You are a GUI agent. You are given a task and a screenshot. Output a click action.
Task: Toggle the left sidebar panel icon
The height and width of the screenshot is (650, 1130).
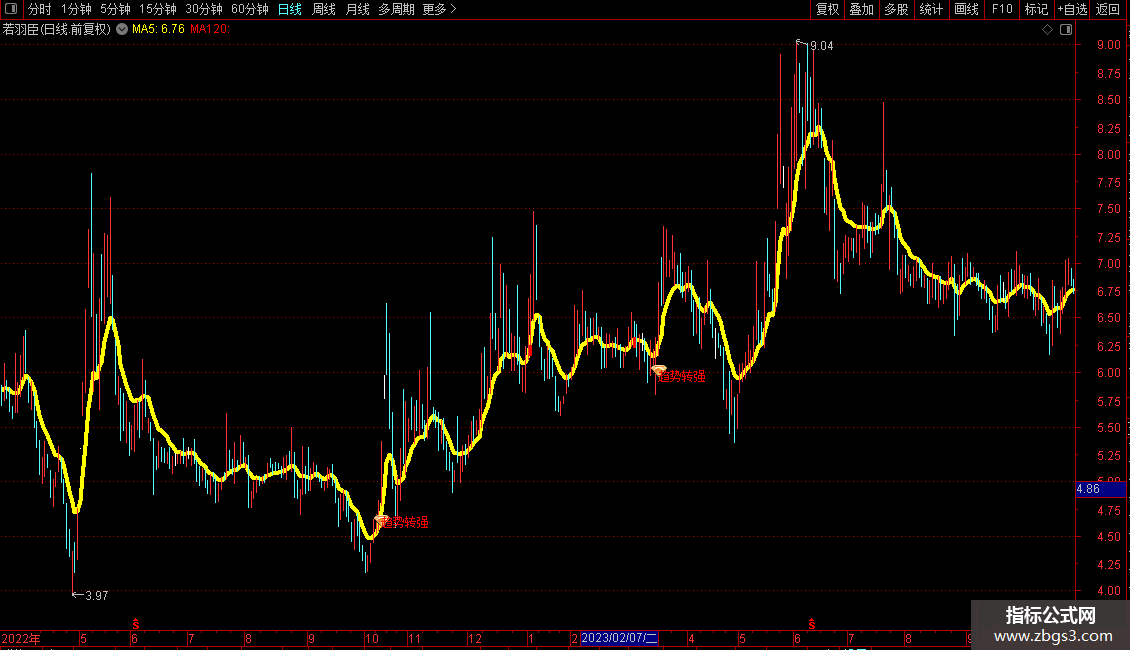tap(11, 9)
